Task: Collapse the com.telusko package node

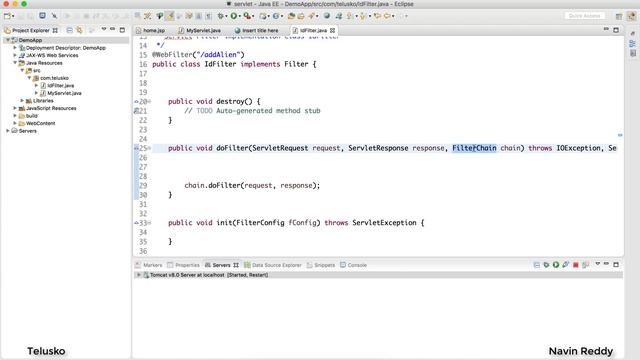Action: click(x=29, y=78)
